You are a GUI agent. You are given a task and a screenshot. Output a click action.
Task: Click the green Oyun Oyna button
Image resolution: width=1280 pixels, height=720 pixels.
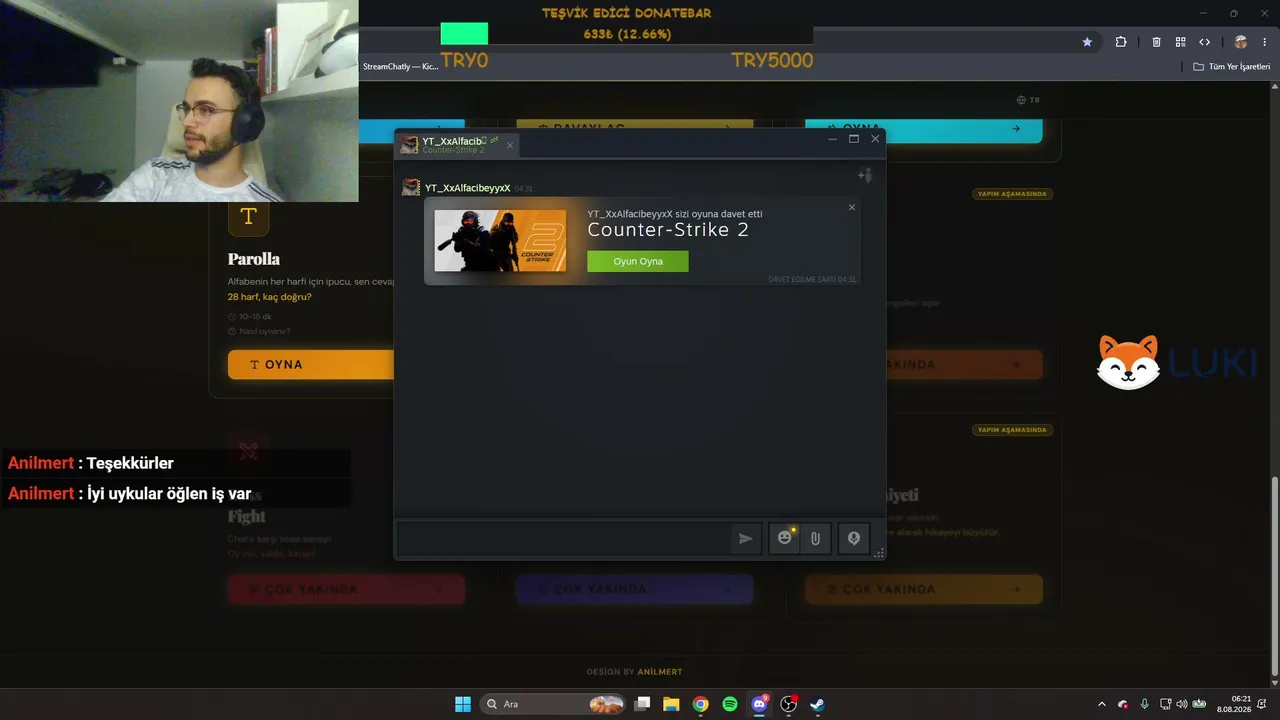click(637, 261)
